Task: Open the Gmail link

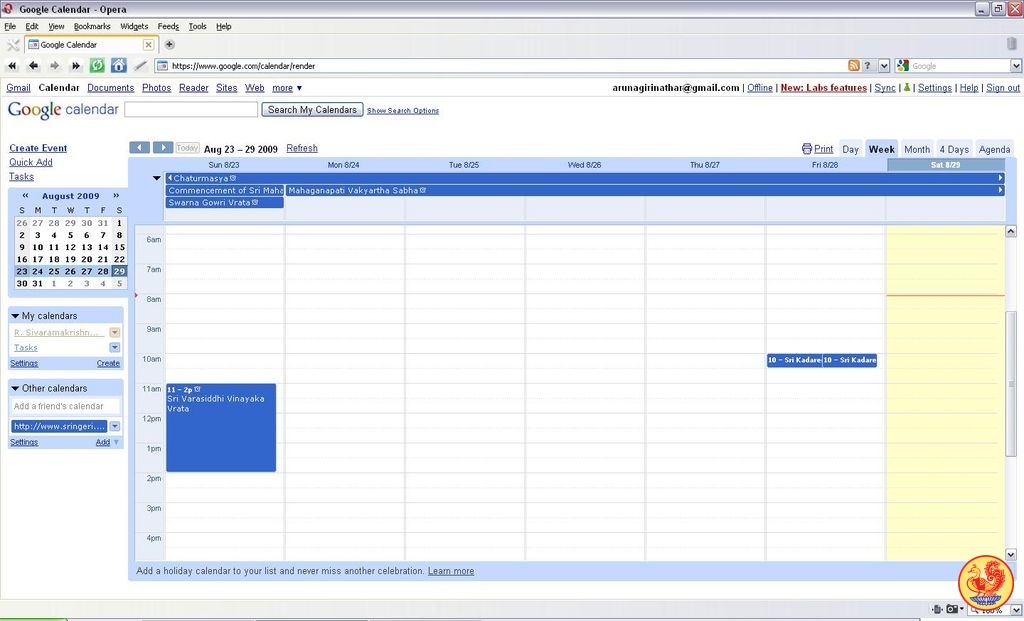Action: pos(18,88)
